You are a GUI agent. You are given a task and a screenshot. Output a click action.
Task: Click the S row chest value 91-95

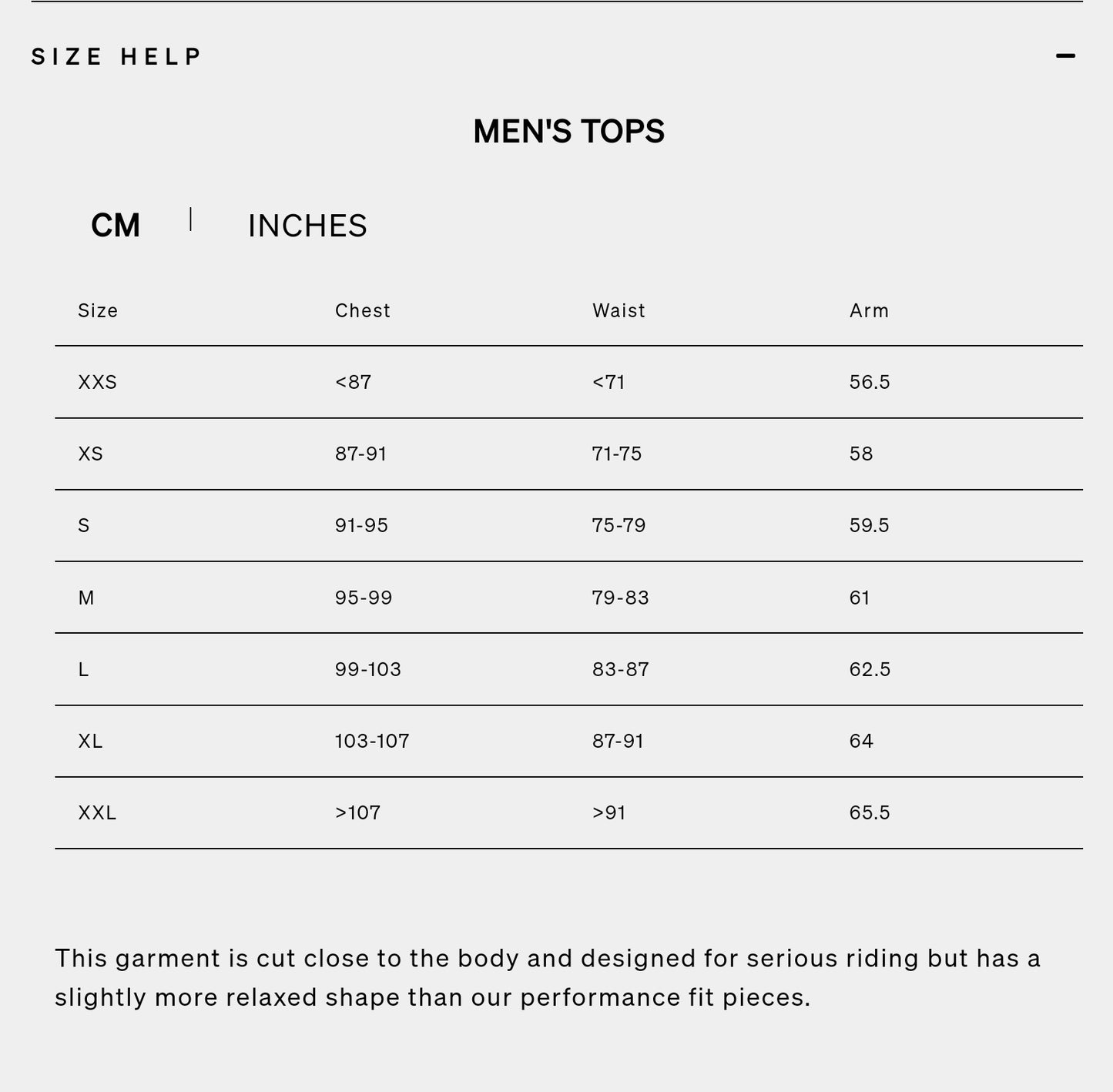tap(361, 525)
